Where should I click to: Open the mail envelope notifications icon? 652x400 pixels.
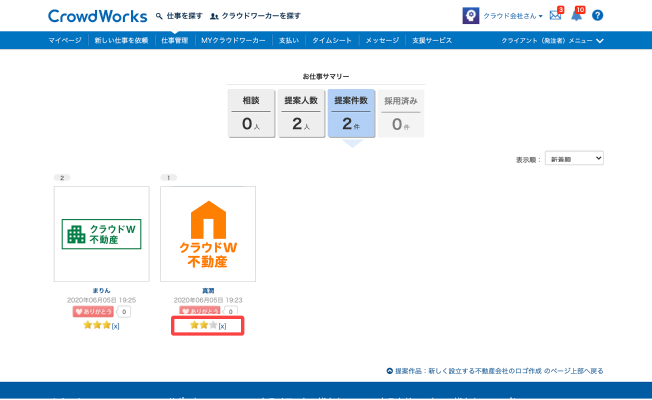[556, 15]
